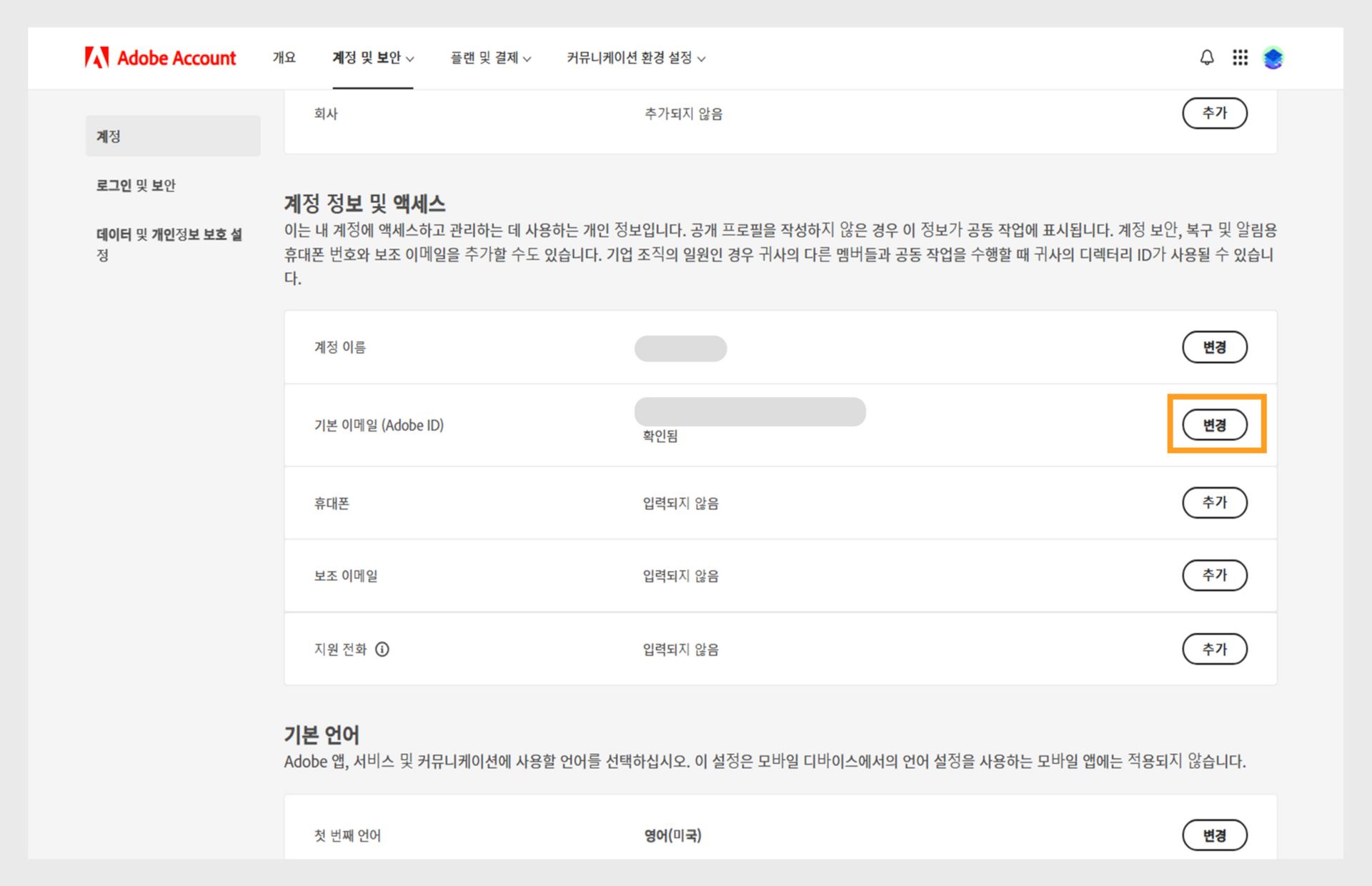The height and width of the screenshot is (886, 1372).
Task: Open the profile avatar menu
Action: pyautogui.click(x=1273, y=58)
